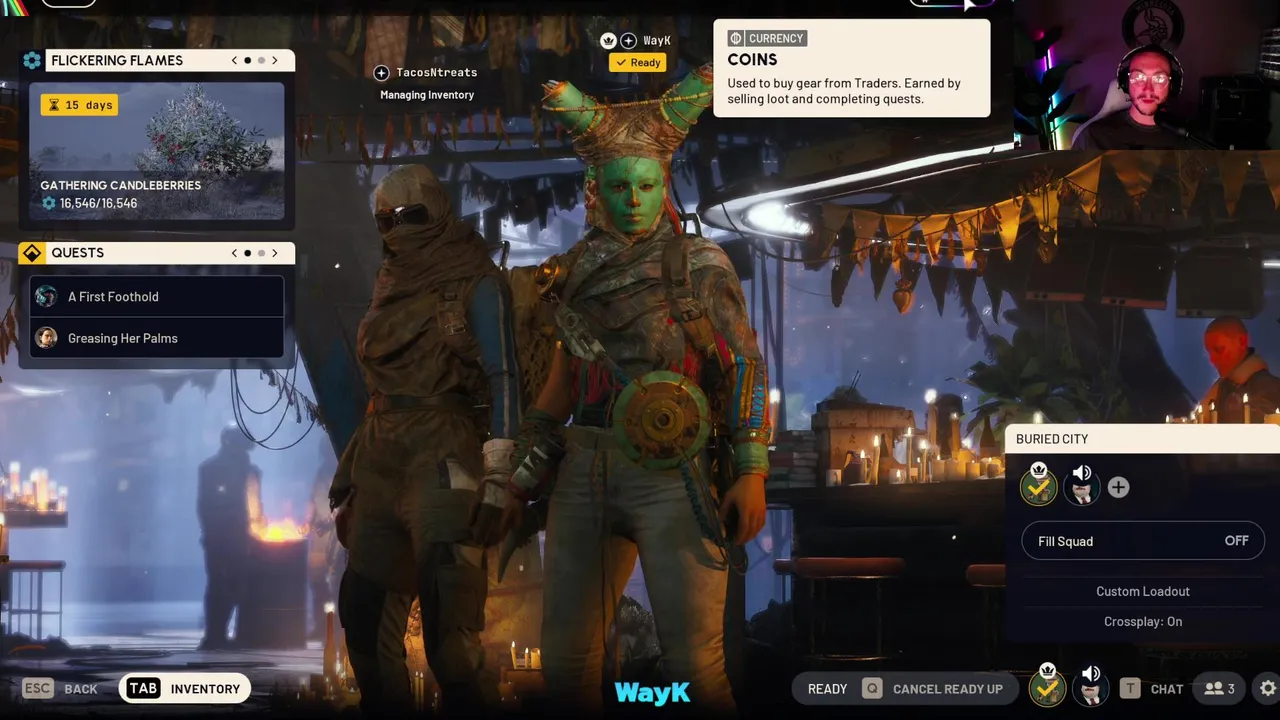Viewport: 1280px width, 720px height.
Task: Select second page dot in Quests
Action: point(262,253)
